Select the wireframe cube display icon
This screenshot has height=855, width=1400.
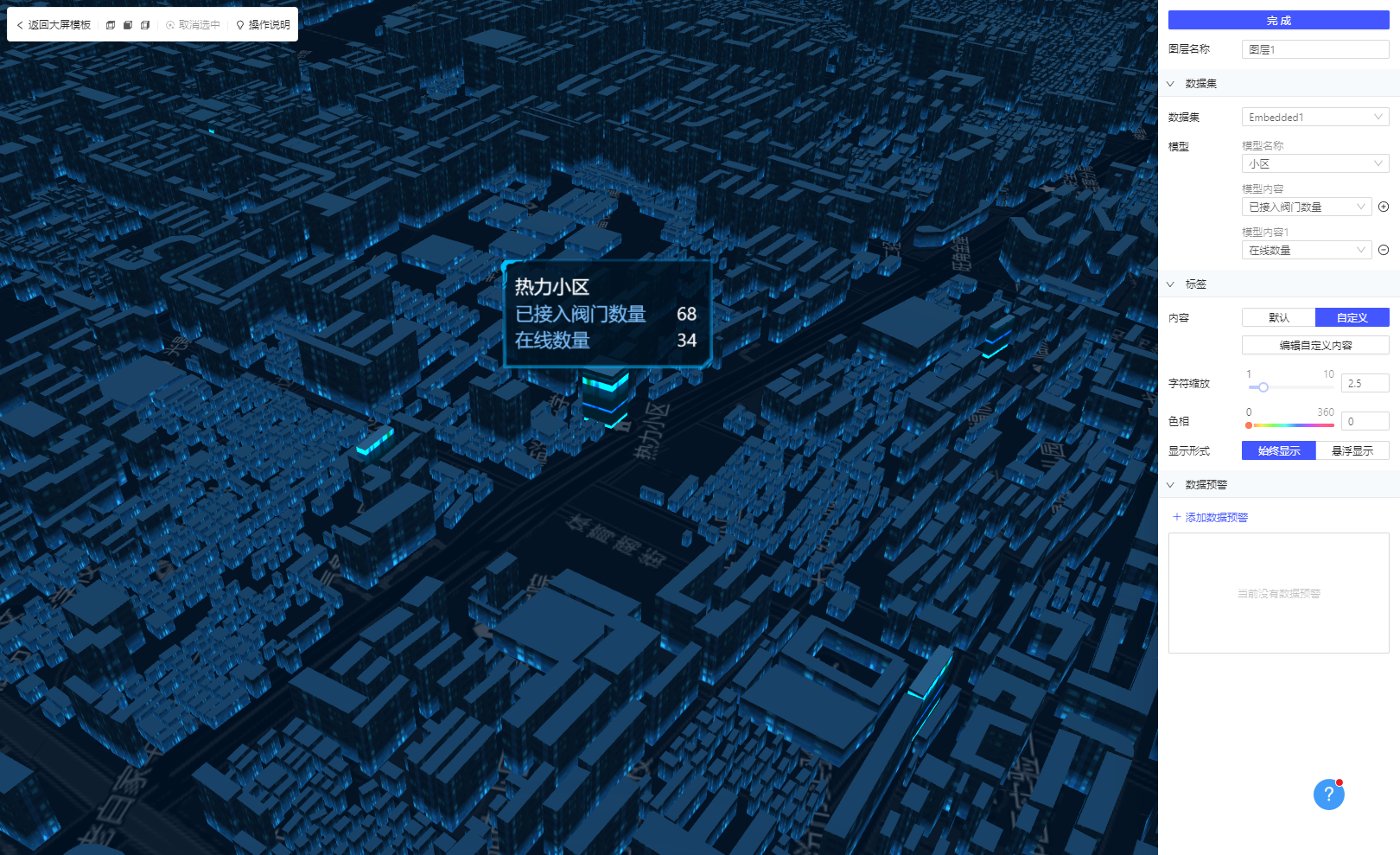point(111,25)
